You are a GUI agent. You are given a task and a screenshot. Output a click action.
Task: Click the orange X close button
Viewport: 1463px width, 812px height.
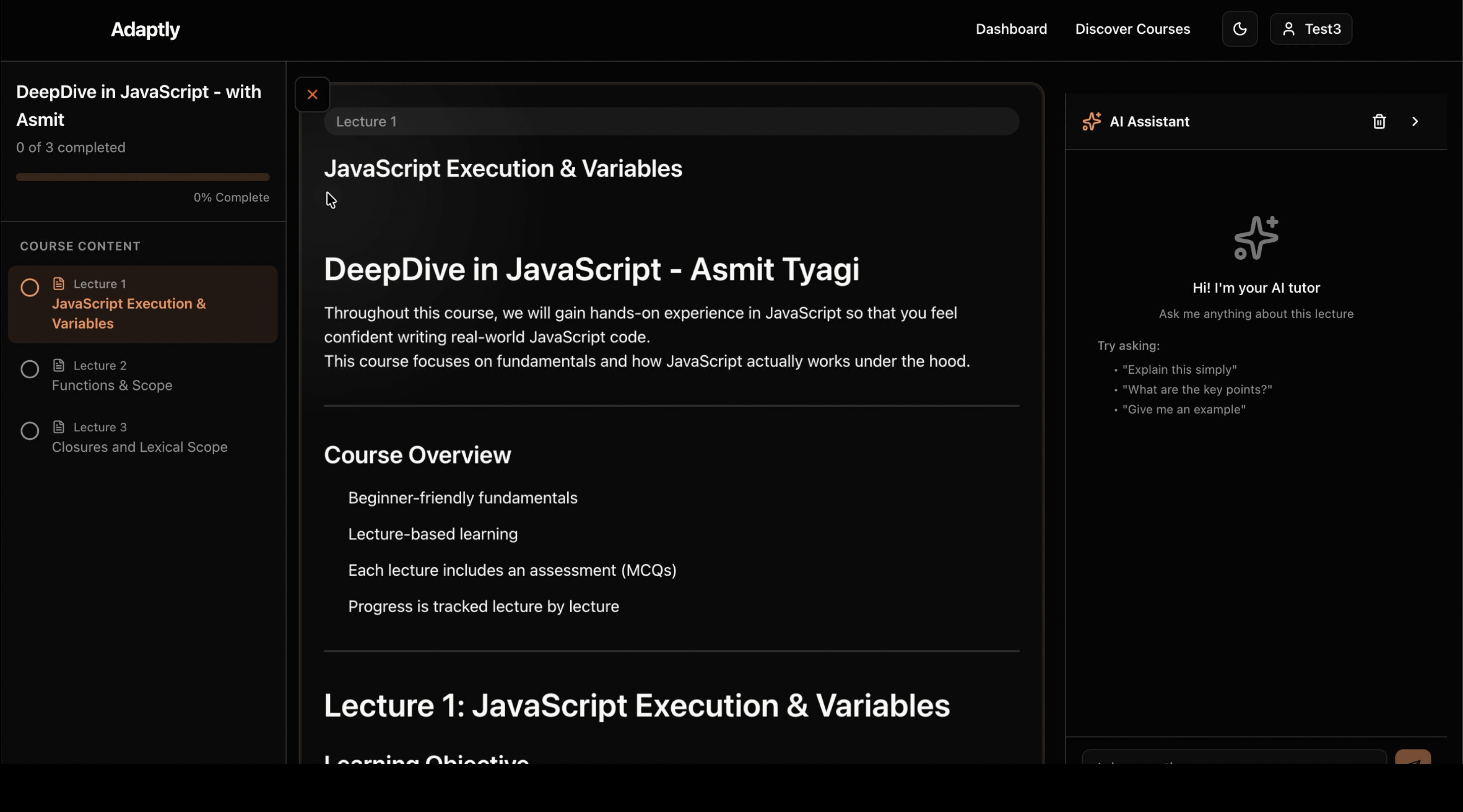[x=313, y=94]
